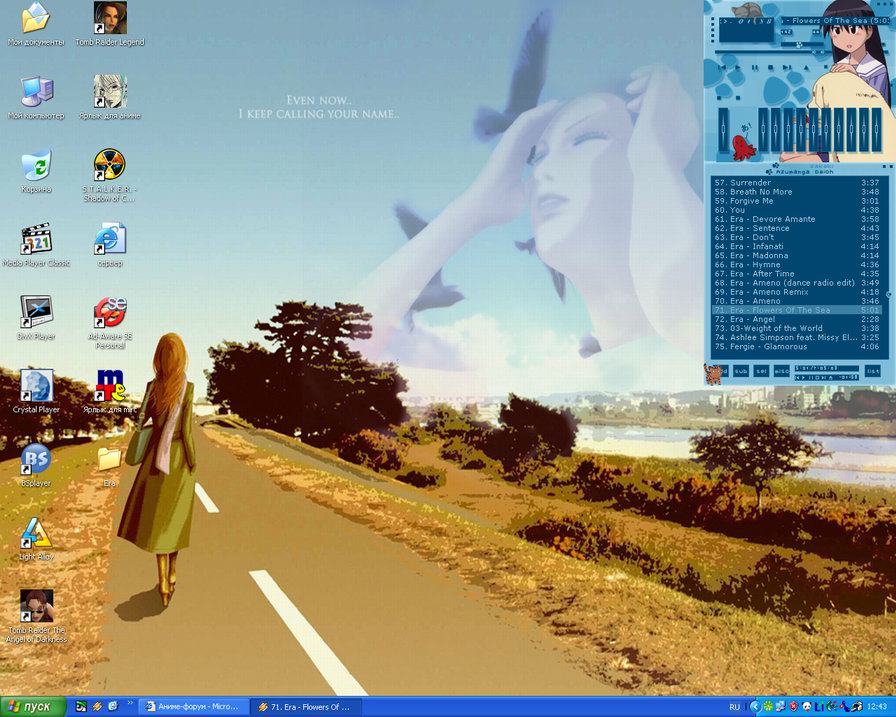Screen dimensions: 896x717
Task: Click the playlist 'list' button
Action: [873, 371]
